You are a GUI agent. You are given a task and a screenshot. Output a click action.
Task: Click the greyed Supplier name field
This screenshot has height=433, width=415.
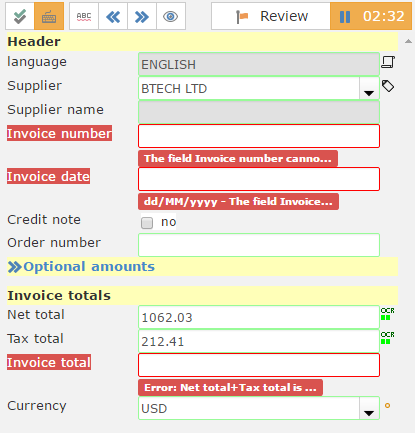[259, 112]
